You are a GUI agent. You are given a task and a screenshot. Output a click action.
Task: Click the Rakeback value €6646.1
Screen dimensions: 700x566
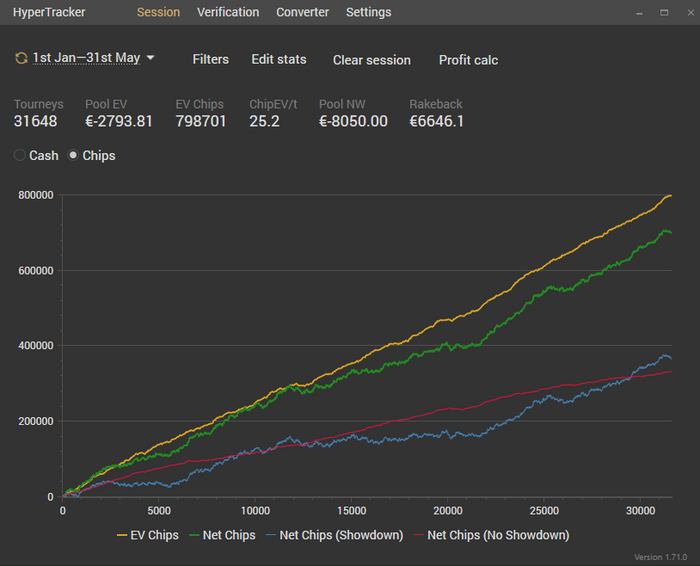tap(437, 121)
